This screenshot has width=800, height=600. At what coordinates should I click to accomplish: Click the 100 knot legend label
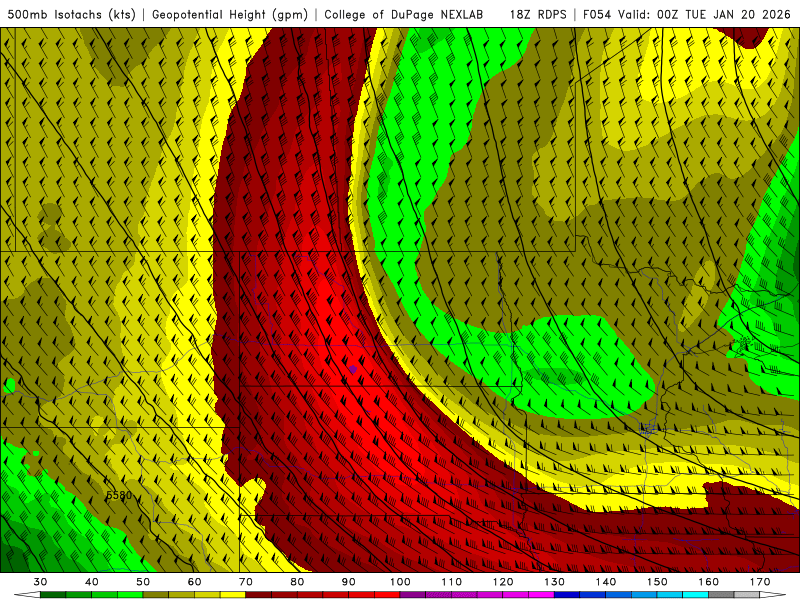[x=400, y=582]
